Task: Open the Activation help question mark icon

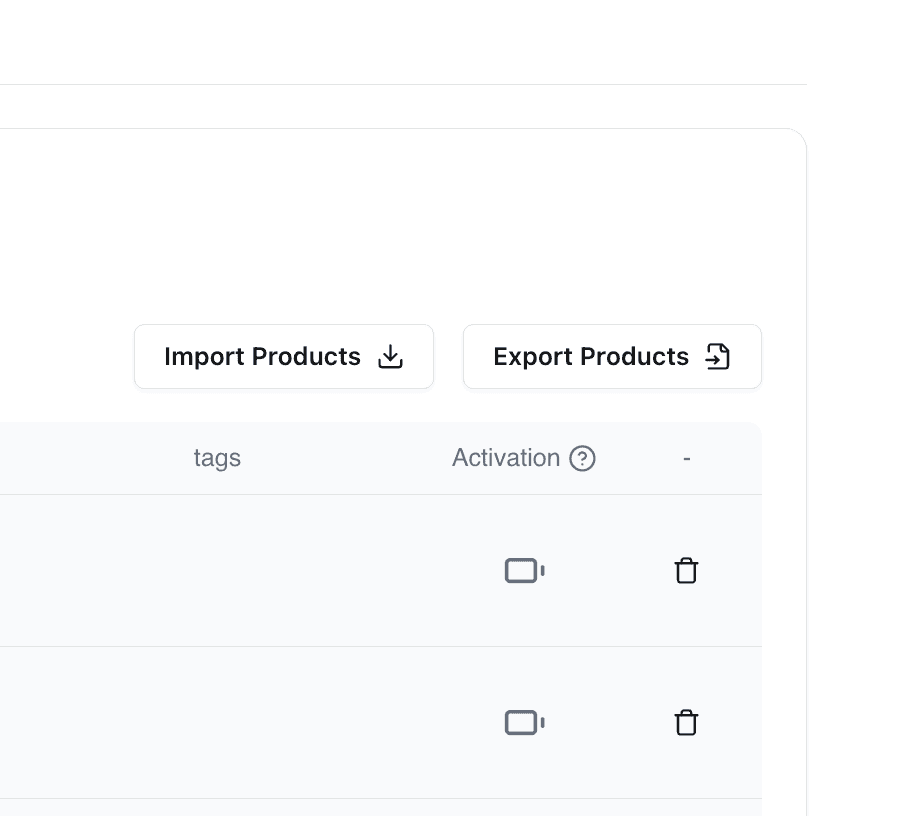Action: click(x=582, y=459)
